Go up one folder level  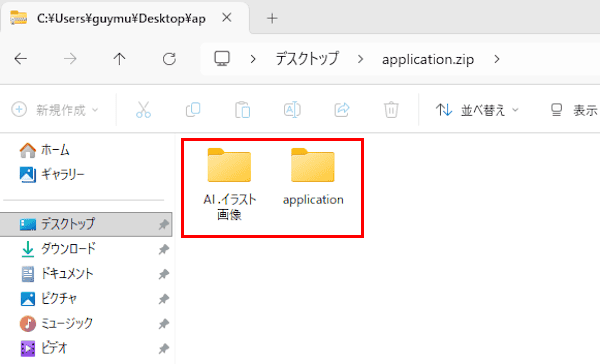119,59
